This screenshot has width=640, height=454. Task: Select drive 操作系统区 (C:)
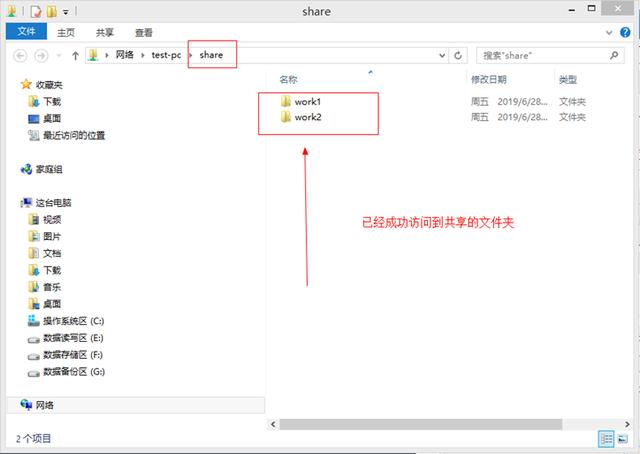click(66, 321)
